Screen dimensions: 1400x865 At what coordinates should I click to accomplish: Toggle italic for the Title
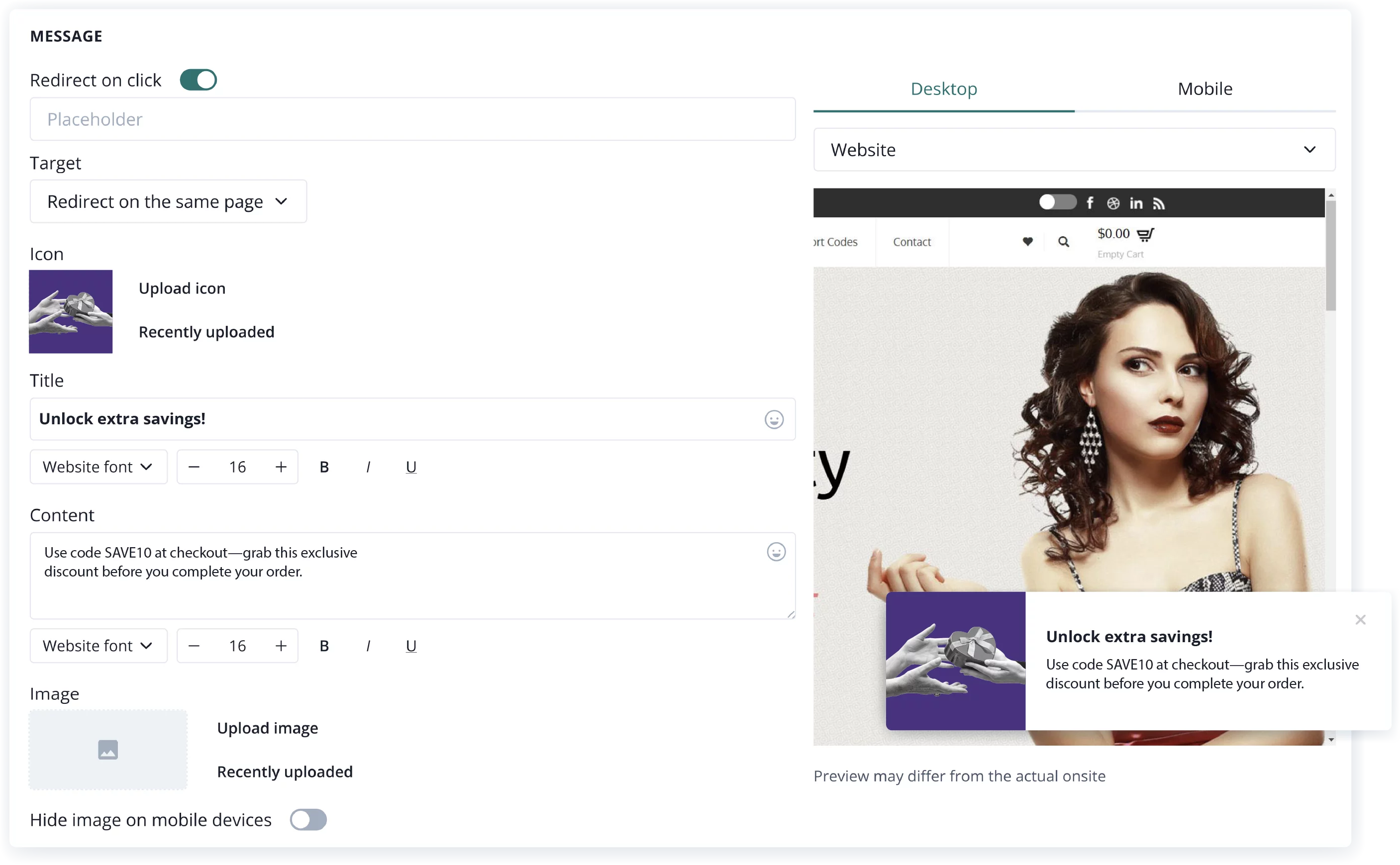coord(368,467)
